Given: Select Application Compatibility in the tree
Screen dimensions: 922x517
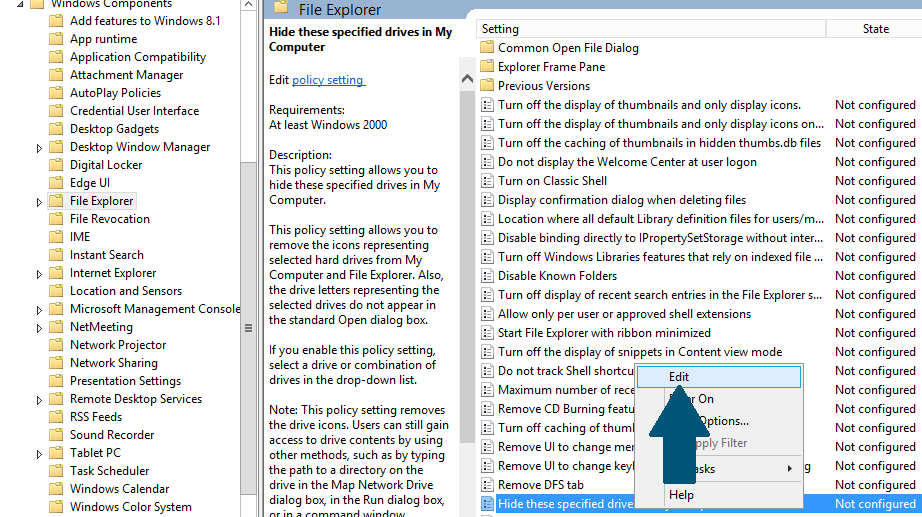Looking at the screenshot, I should tap(138, 57).
